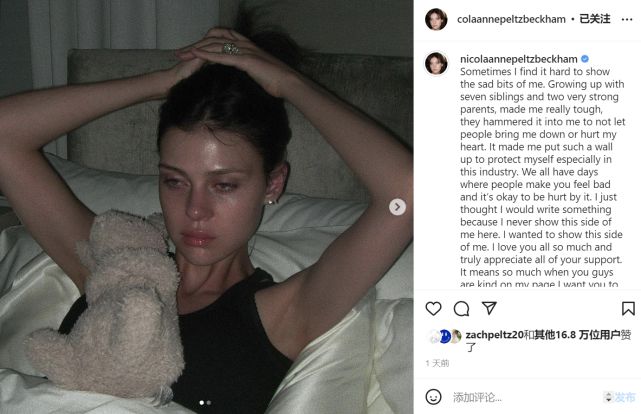Screen dimensions: 641x414
Task: Click verified badge next to nicolaannepeltzbeckham
Action: [585, 59]
